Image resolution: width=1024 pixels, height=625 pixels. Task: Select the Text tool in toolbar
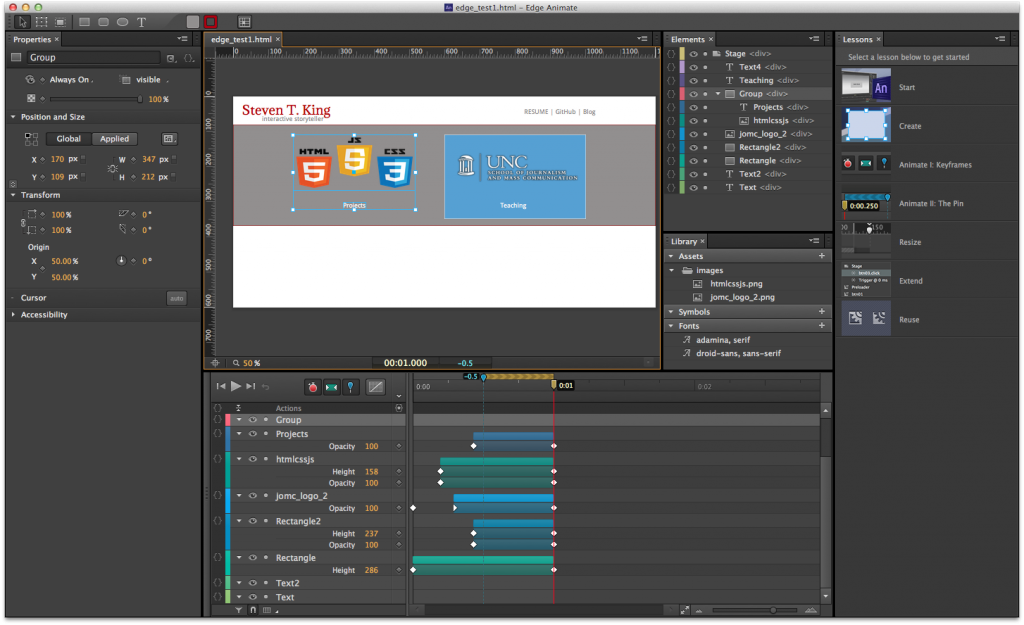tap(141, 22)
